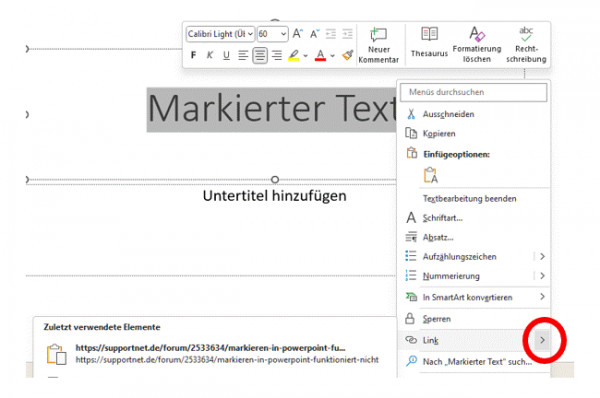Screen dimensions: 600x398
Task: Click rotation handle circle above subtitle box
Action: pyautogui.click(x=275, y=179)
